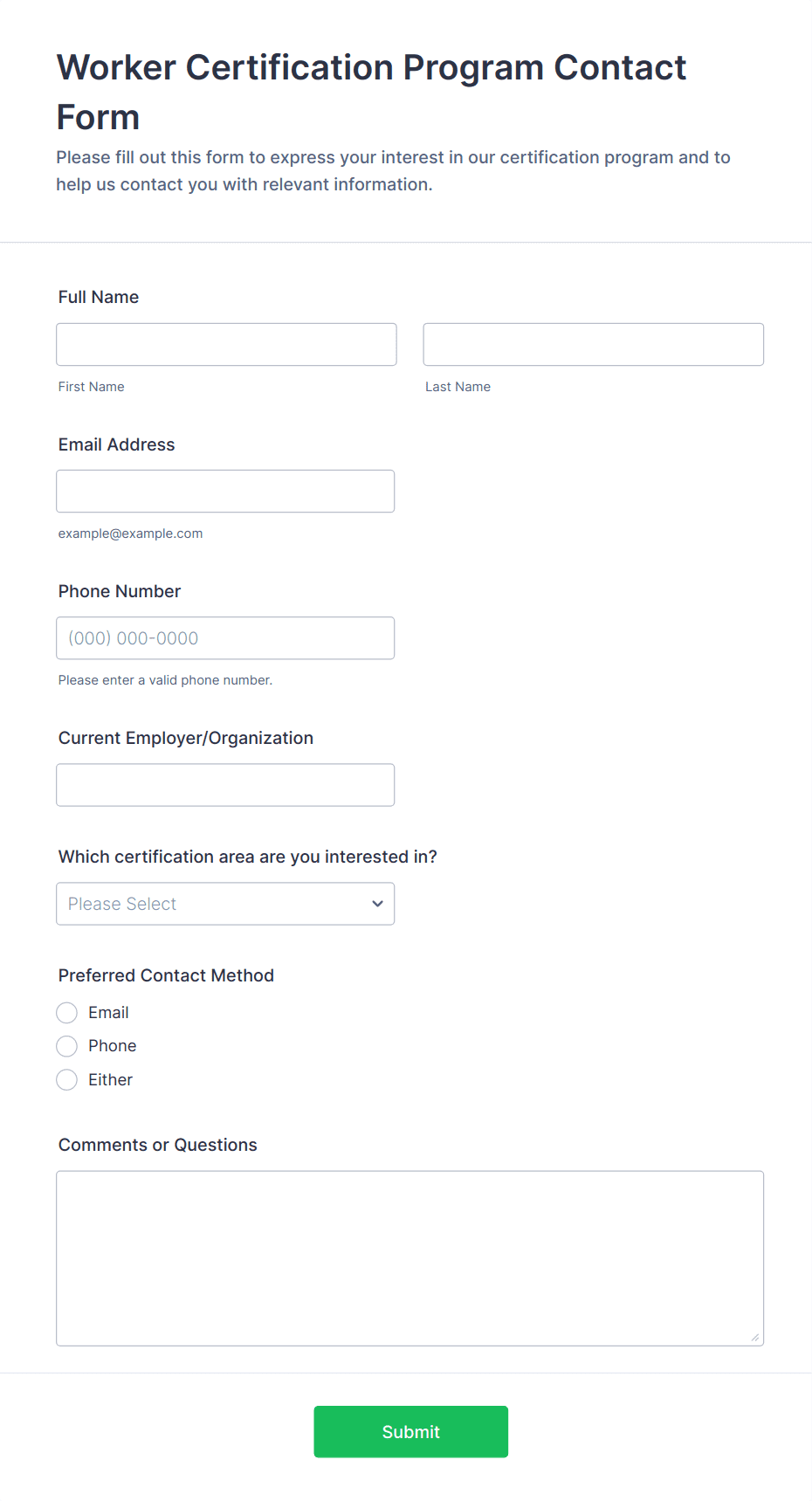Click the certification area question label
812x1501 pixels.
[x=247, y=857]
